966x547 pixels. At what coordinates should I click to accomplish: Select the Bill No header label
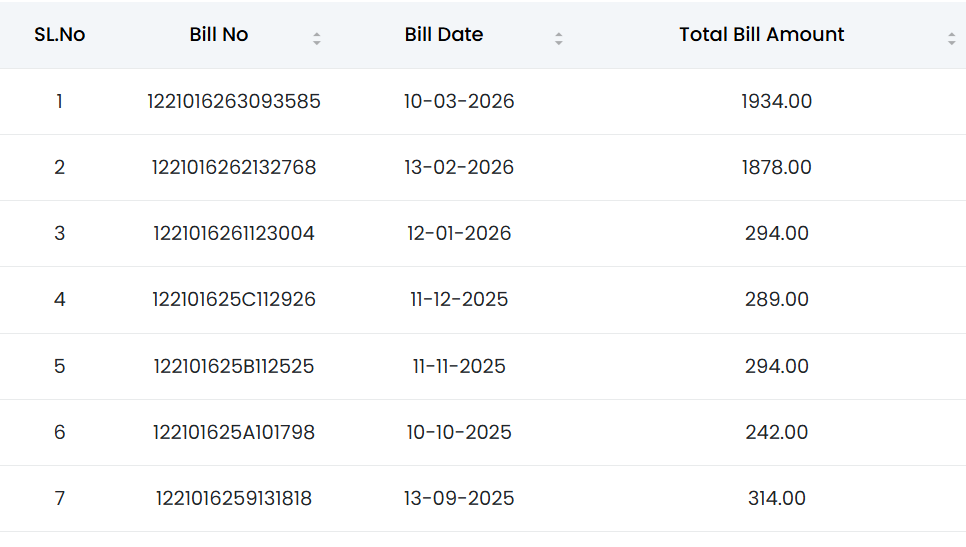pos(219,35)
